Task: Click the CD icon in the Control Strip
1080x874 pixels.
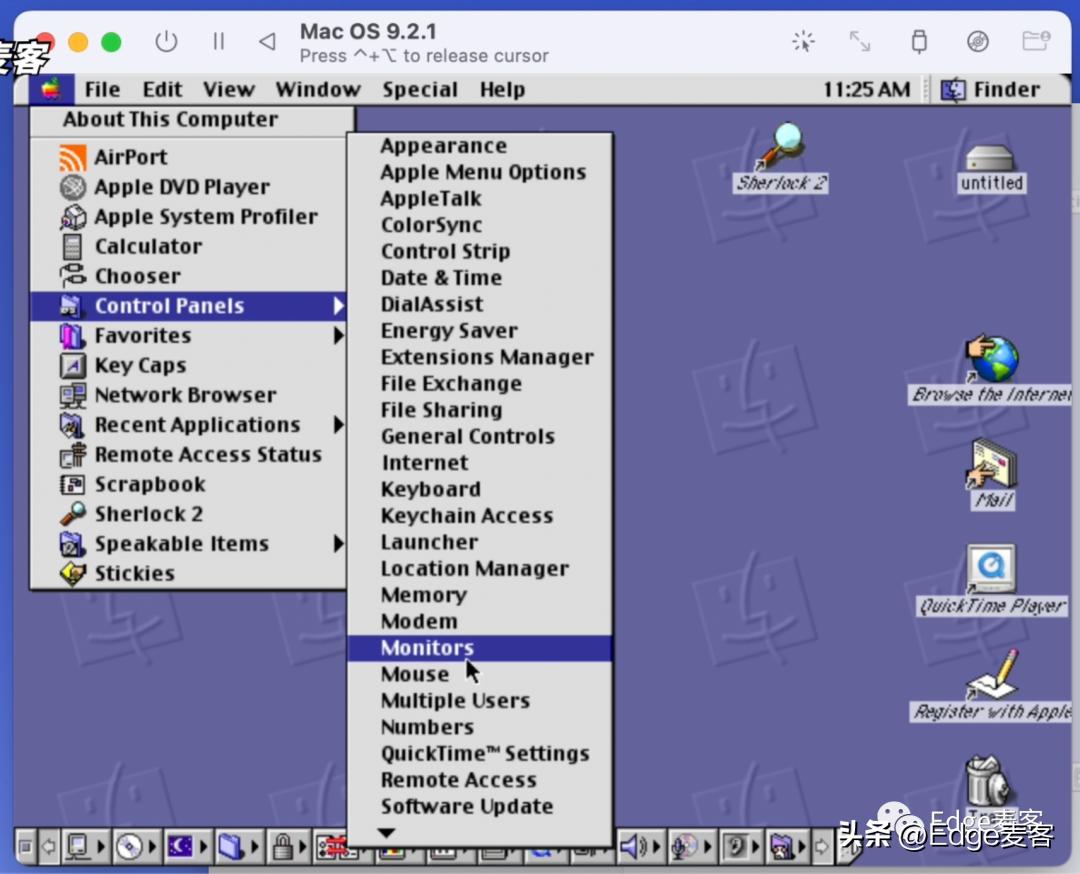Action: coord(127,847)
